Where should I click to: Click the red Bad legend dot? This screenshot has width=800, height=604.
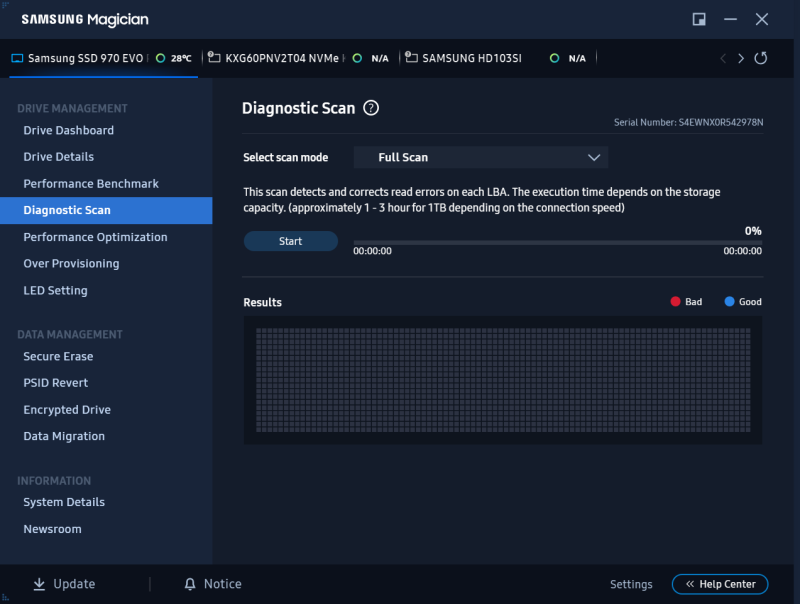(675, 301)
